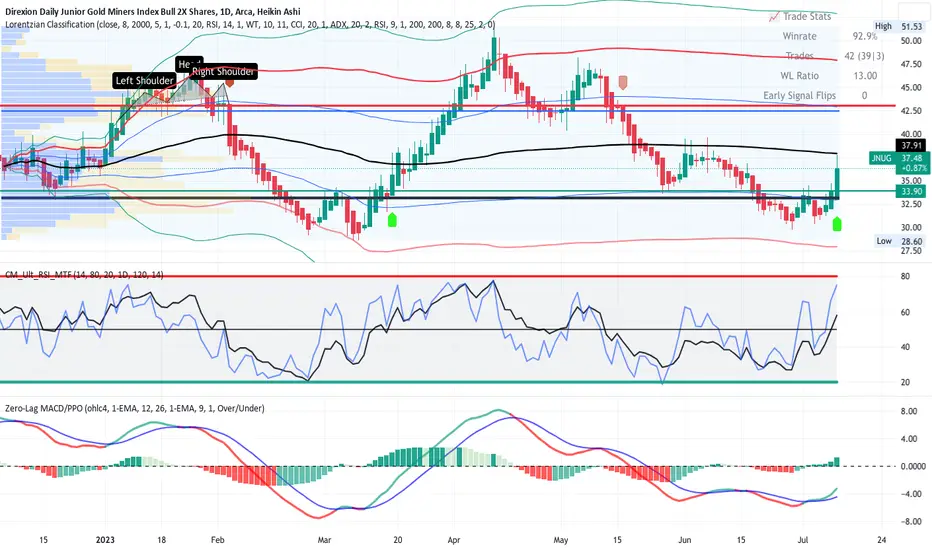Click the May label on time axis
Screen dimensions: 932x550
pos(561,540)
